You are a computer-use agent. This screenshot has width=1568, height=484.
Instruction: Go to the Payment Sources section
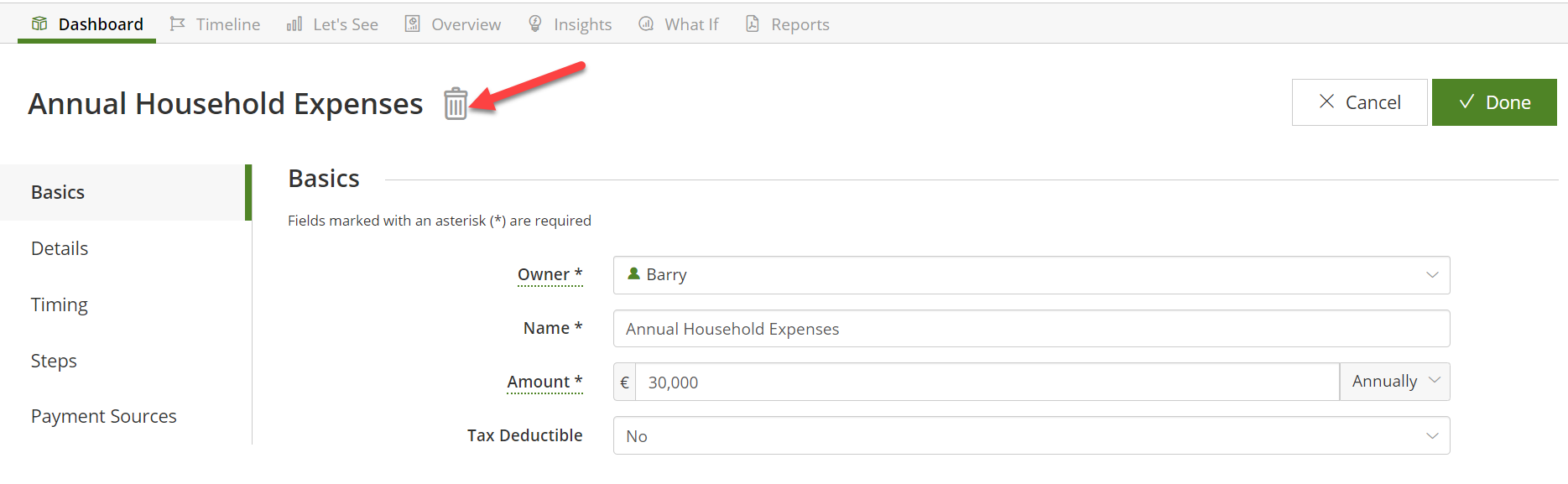[x=104, y=416]
